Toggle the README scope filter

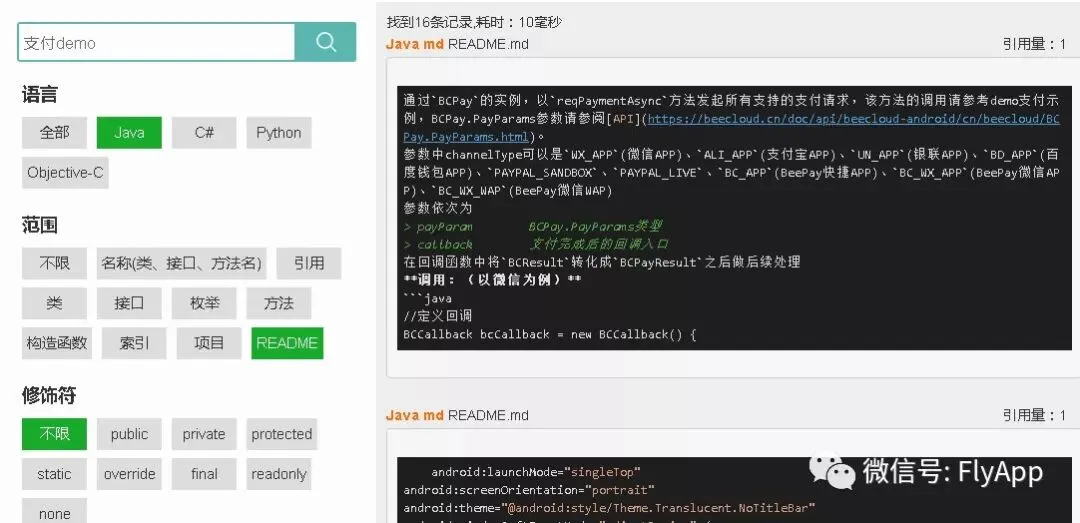tap(287, 343)
